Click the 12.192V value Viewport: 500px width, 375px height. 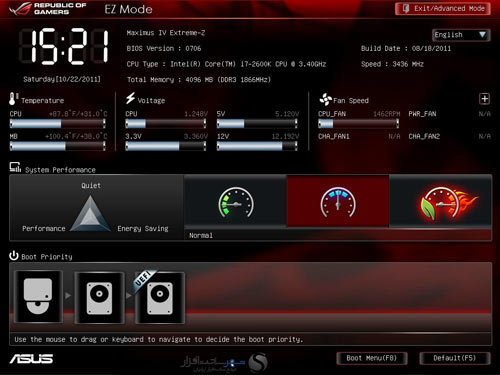tap(285, 136)
